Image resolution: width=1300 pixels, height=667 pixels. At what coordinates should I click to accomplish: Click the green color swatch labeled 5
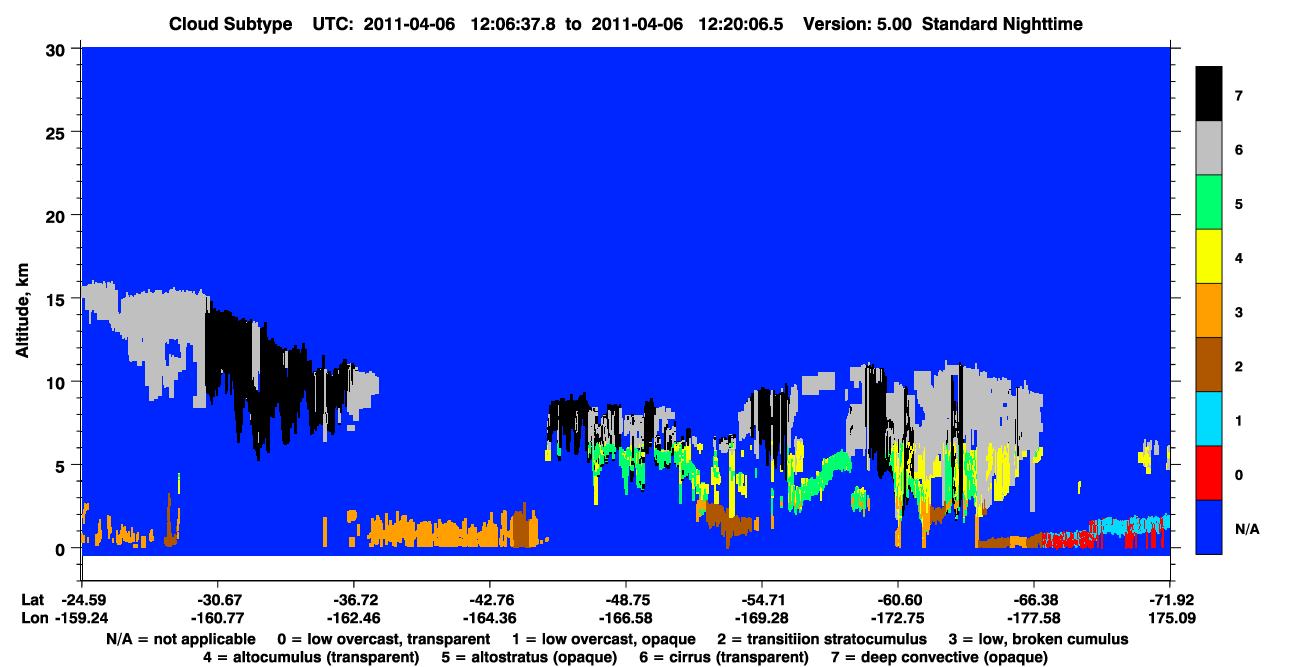1209,203
